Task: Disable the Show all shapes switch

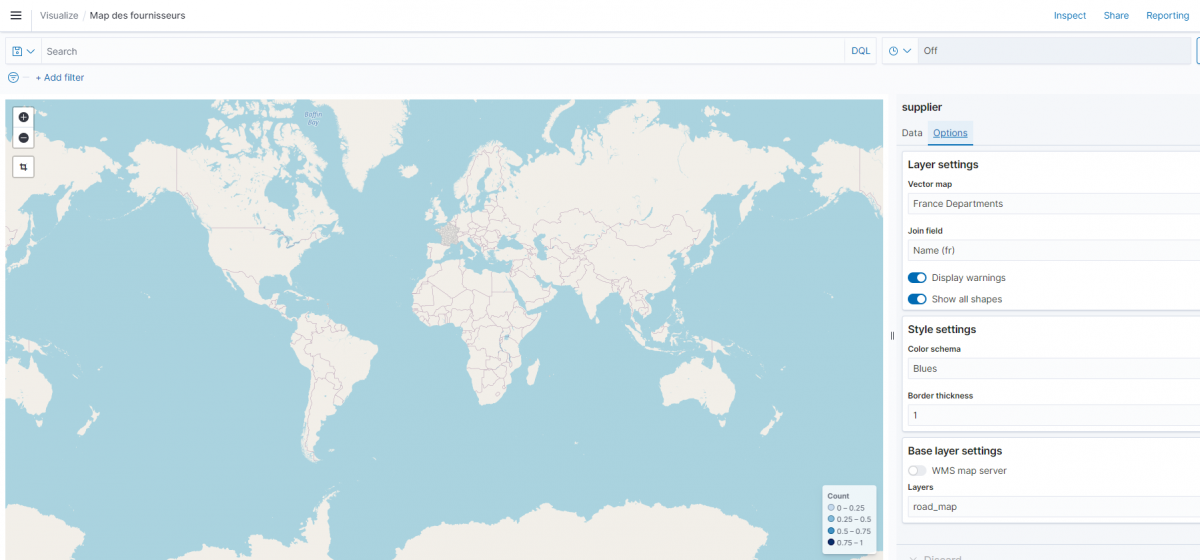Action: tap(917, 299)
